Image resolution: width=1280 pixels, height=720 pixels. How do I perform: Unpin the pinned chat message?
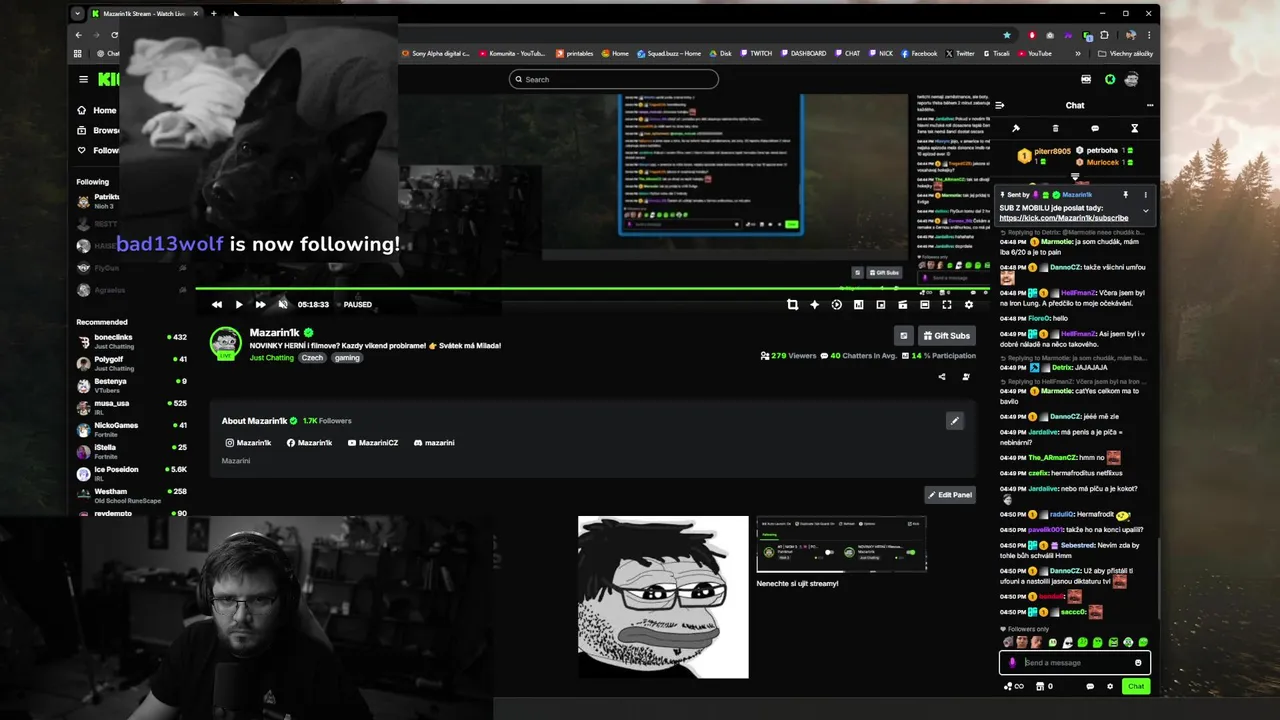[x=1126, y=195]
